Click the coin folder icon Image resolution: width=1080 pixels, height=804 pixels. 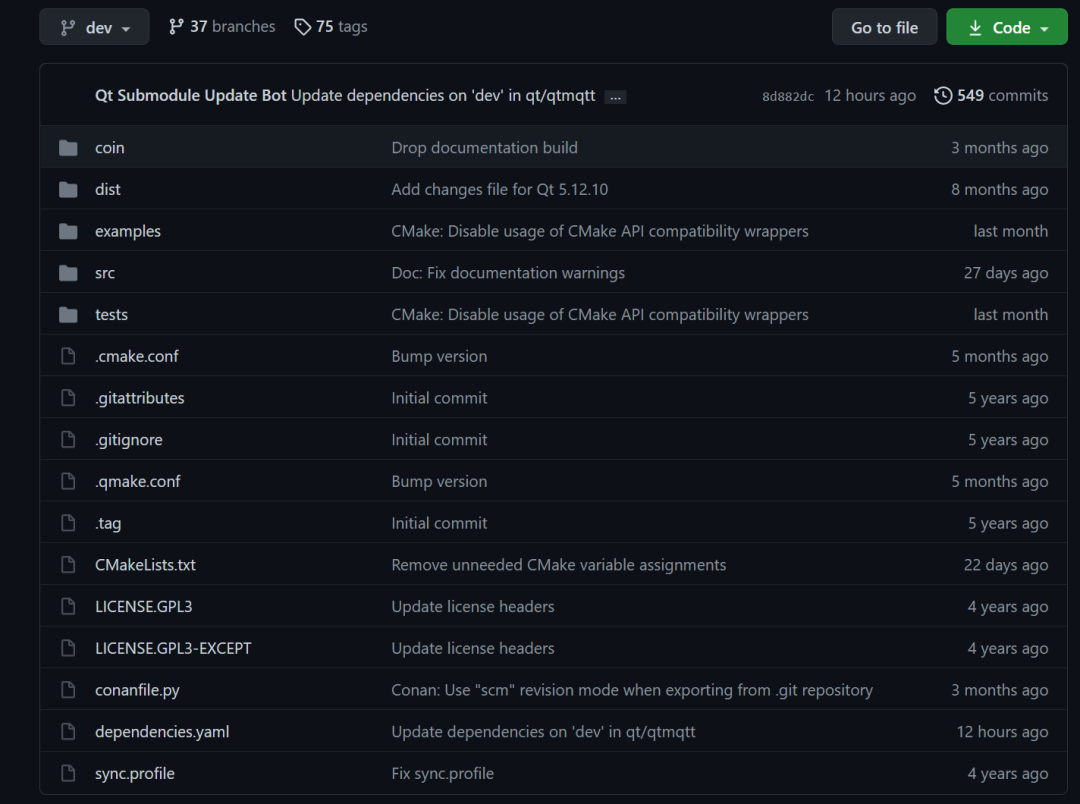point(68,148)
